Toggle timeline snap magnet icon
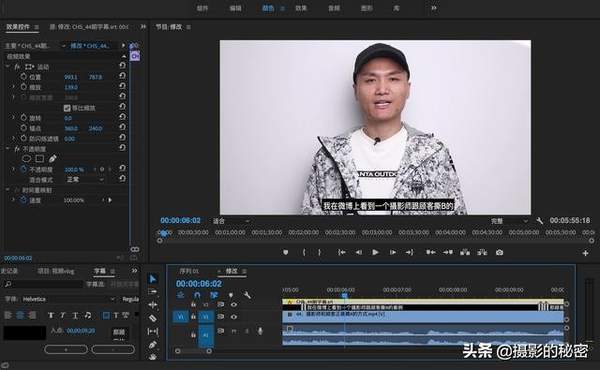This screenshot has width=600, height=370. point(197,295)
